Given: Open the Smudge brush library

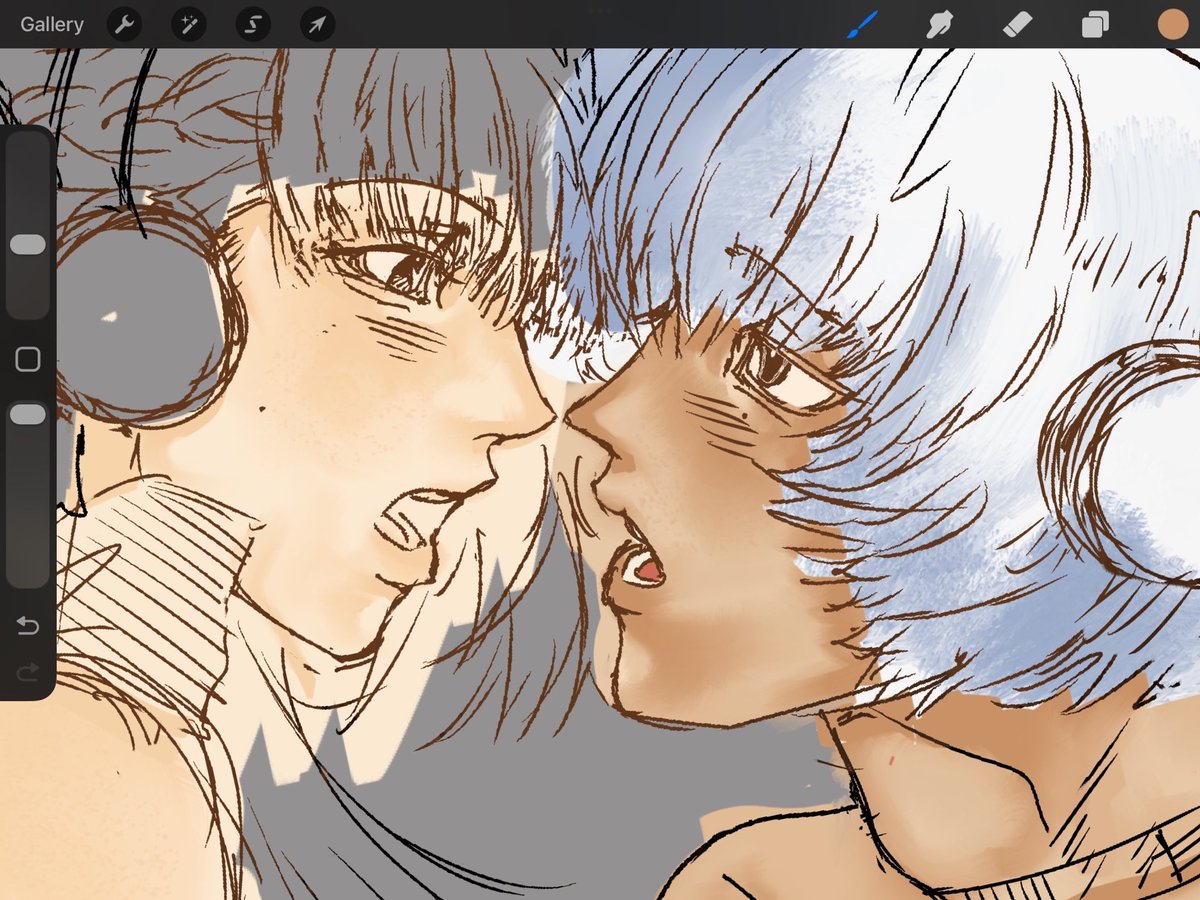Looking at the screenshot, I should (940, 24).
